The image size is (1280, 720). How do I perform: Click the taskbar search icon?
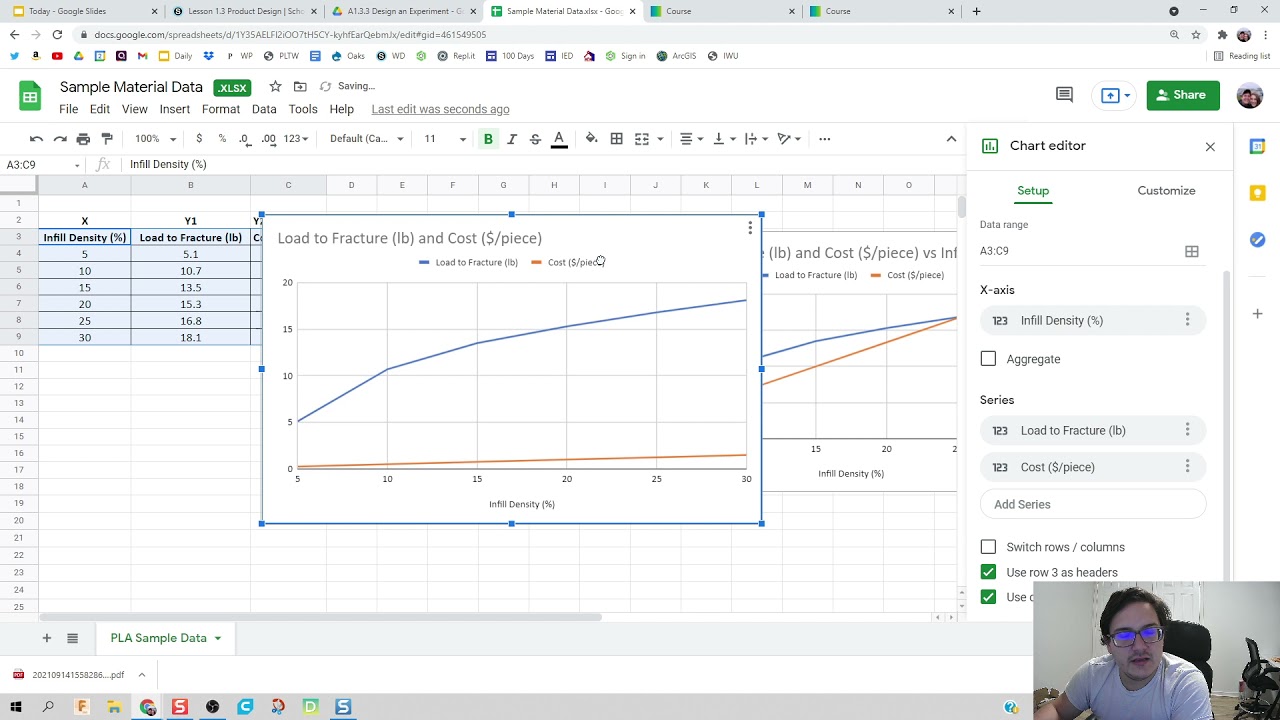pos(48,707)
